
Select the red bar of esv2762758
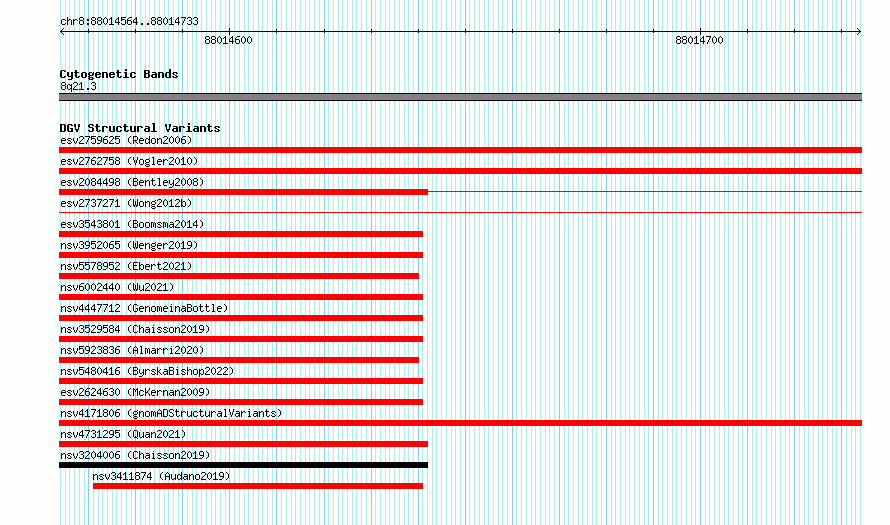460,171
